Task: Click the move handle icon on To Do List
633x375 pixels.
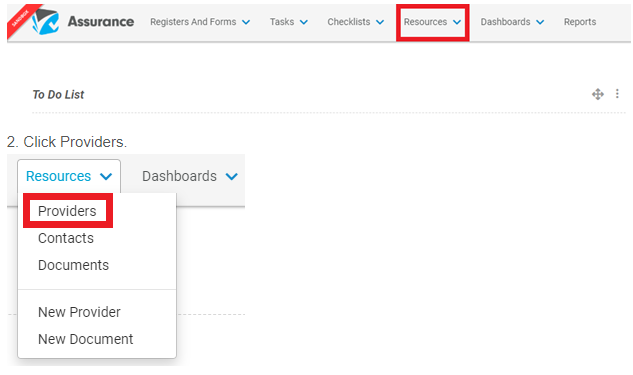Action: (x=597, y=94)
